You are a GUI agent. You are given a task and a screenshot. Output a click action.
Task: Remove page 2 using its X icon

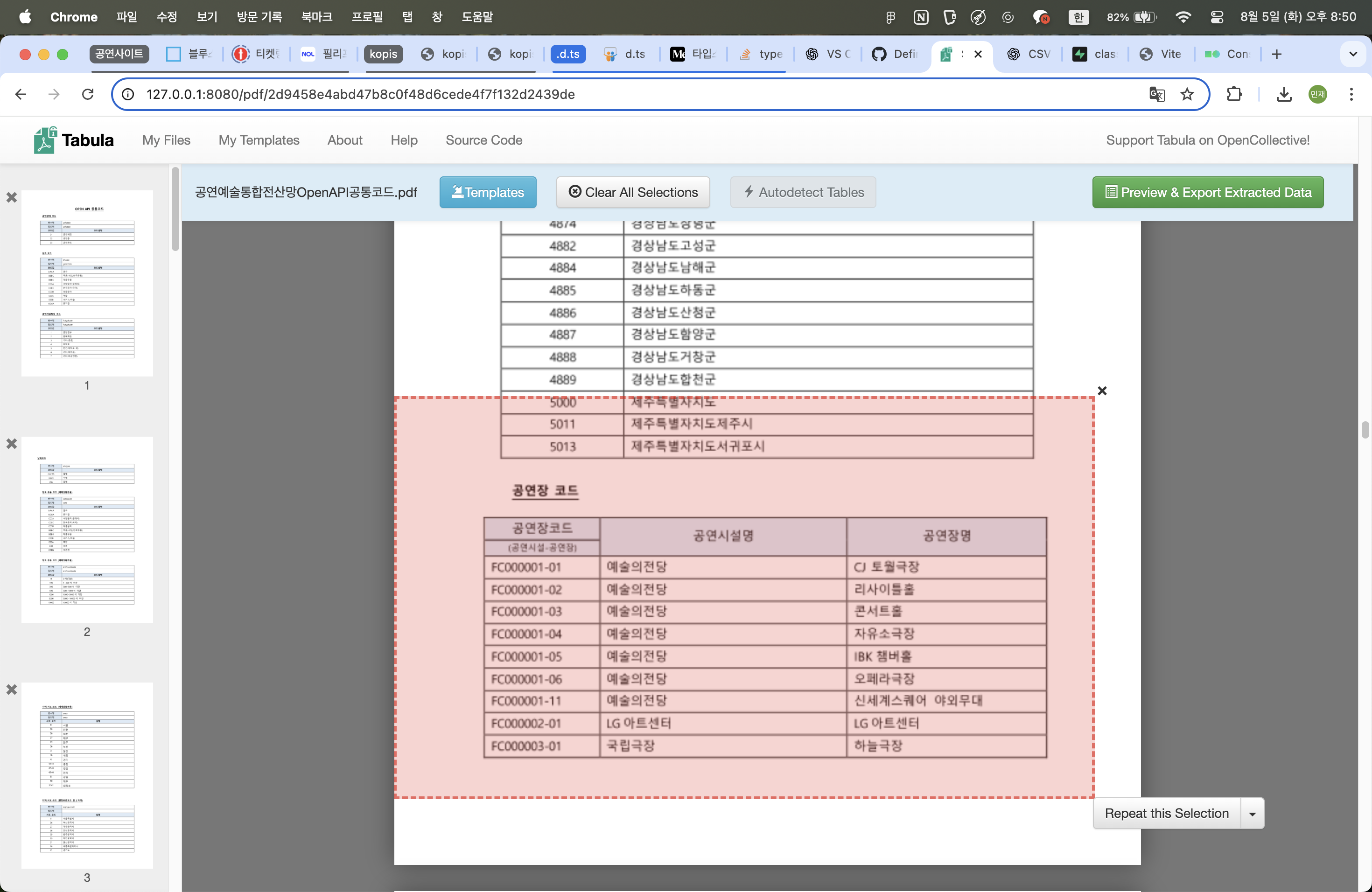(12, 444)
